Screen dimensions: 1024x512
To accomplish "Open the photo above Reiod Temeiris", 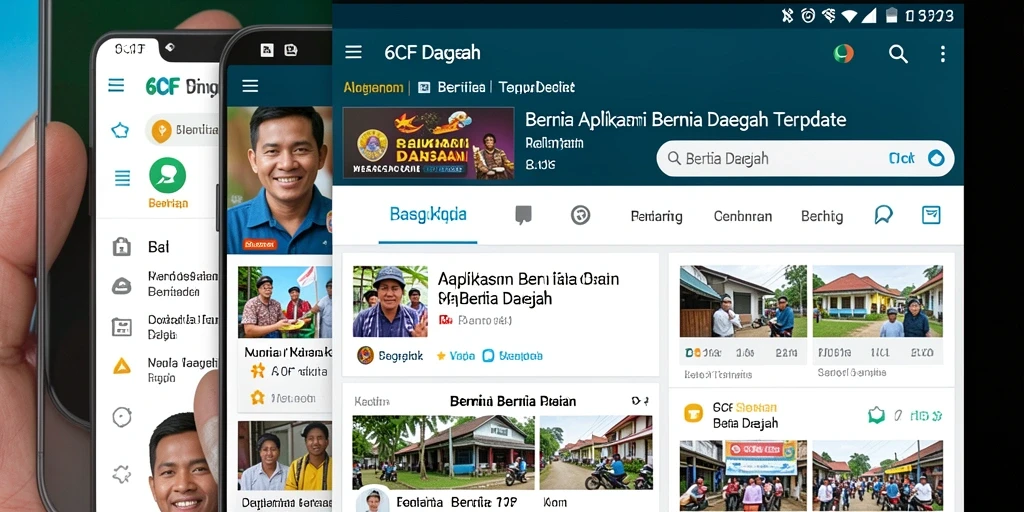I will coord(743,300).
